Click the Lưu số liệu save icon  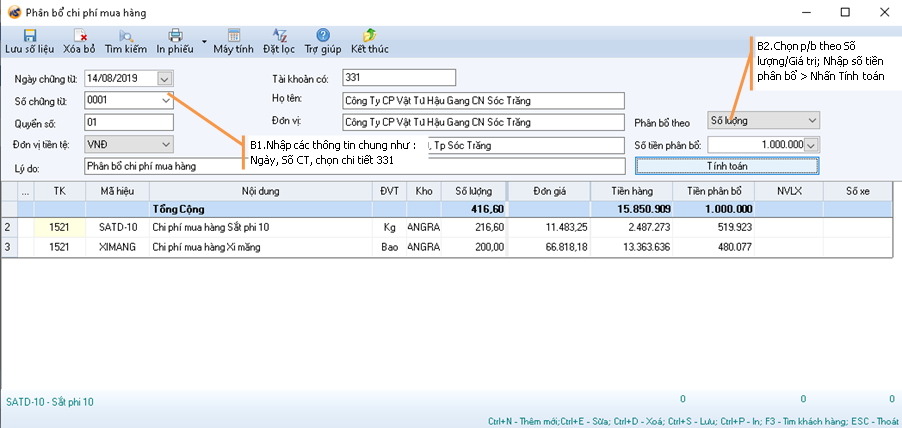29,36
